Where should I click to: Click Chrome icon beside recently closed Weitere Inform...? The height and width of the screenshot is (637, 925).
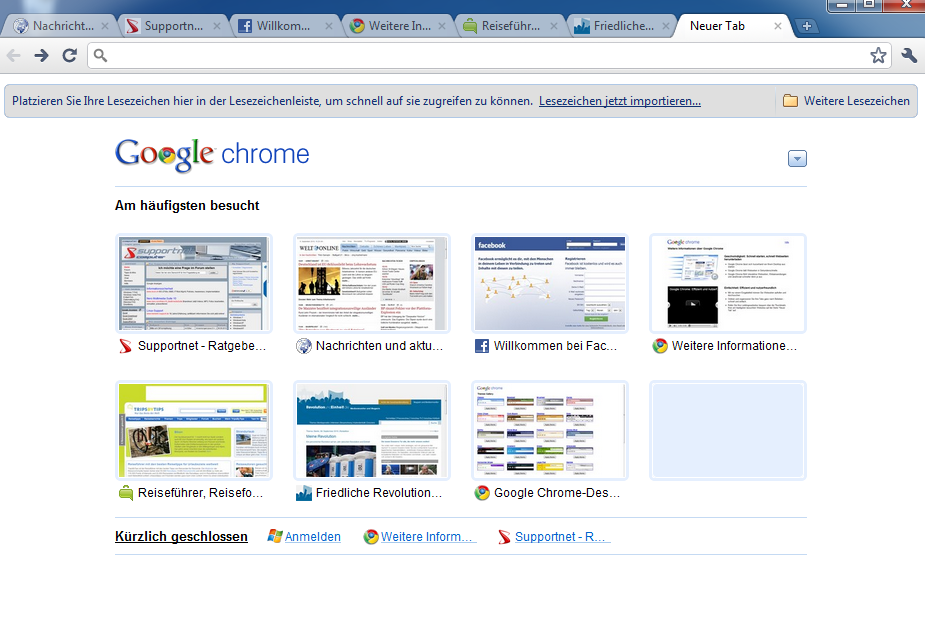(370, 537)
